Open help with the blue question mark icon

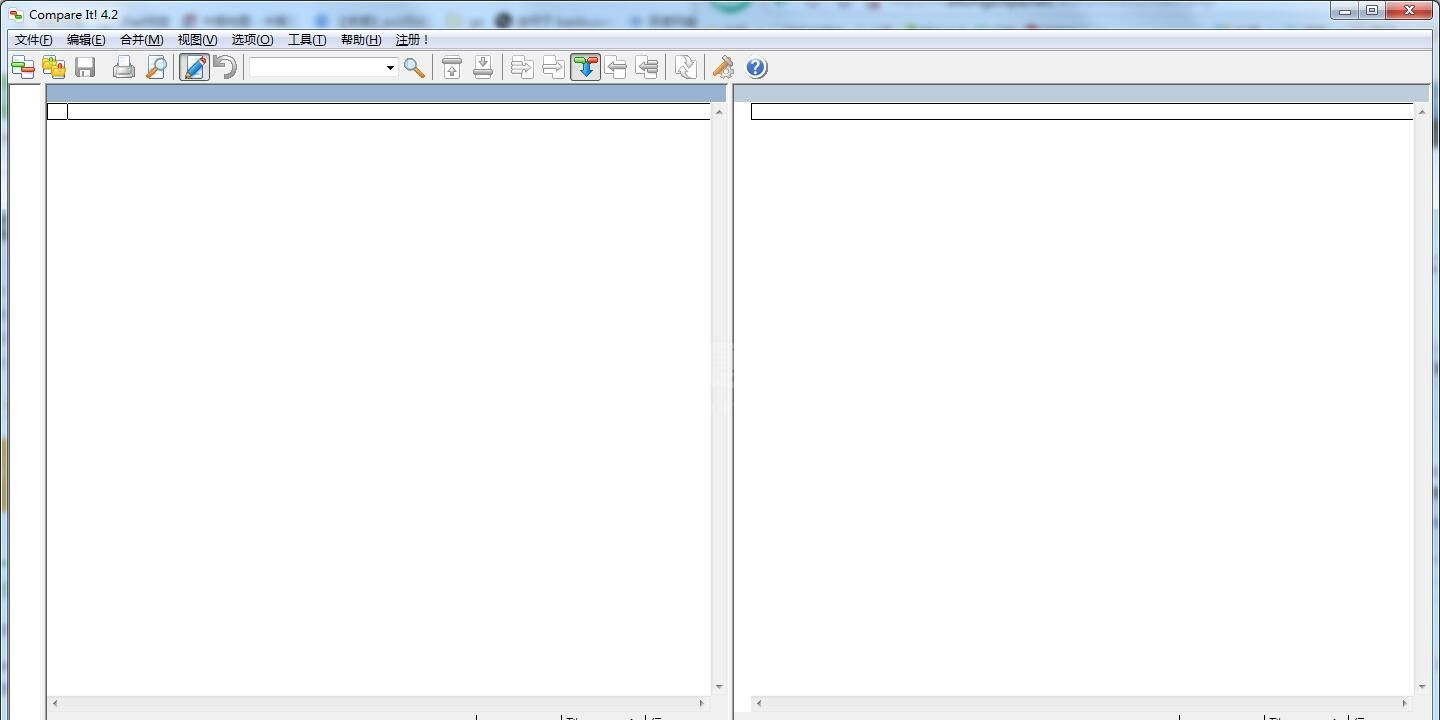pos(756,67)
